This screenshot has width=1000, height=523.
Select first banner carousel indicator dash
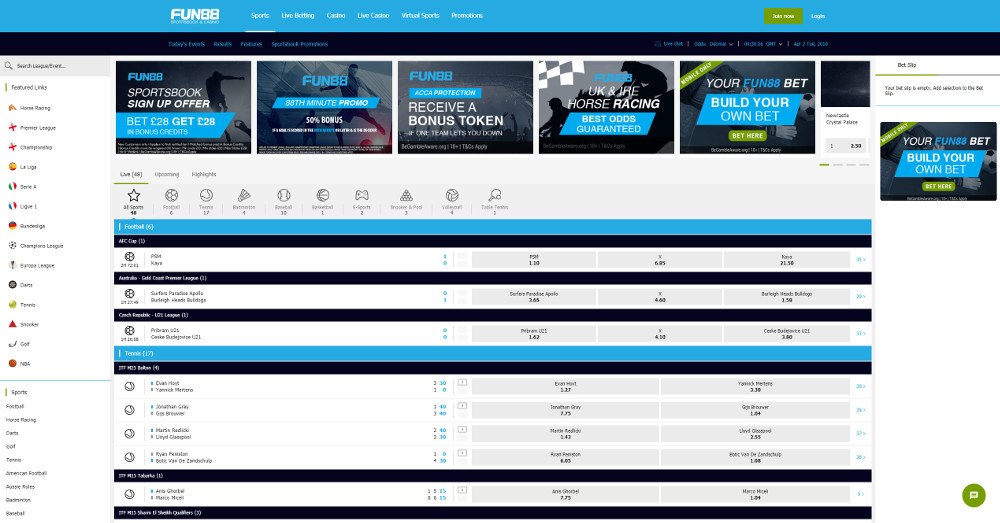point(824,165)
